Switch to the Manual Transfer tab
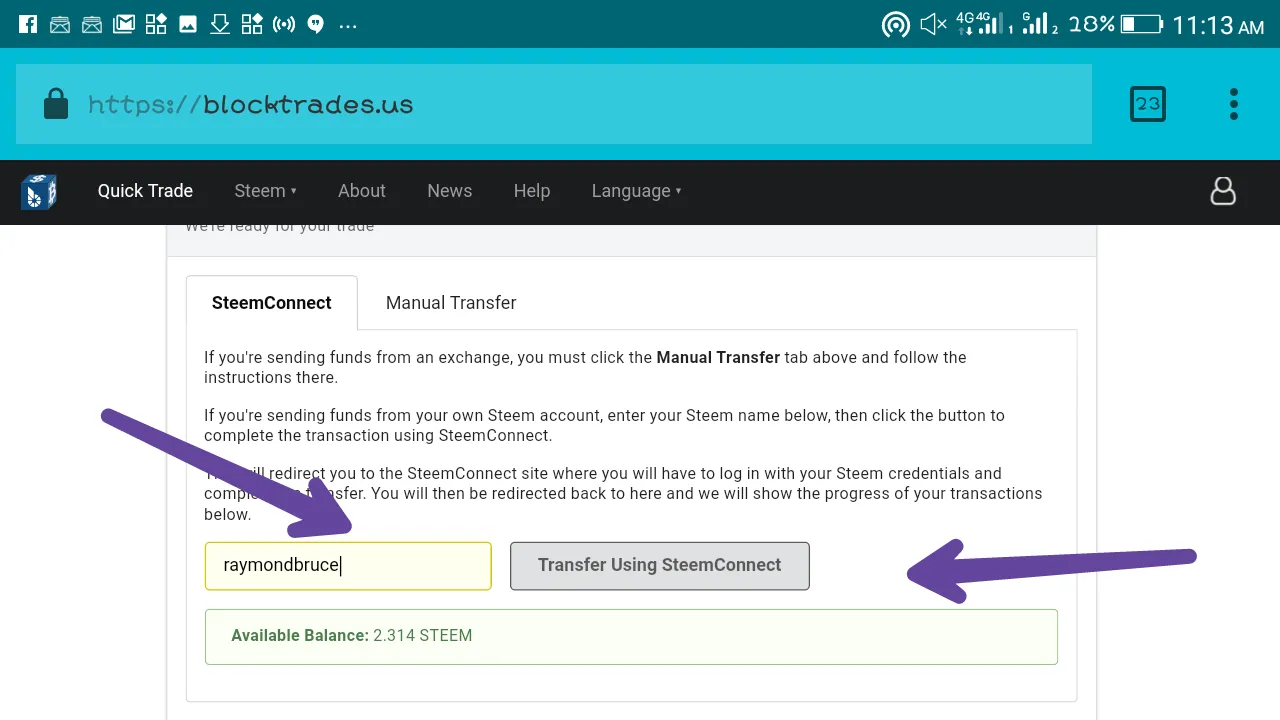Screen dimensions: 1280x720 451,302
